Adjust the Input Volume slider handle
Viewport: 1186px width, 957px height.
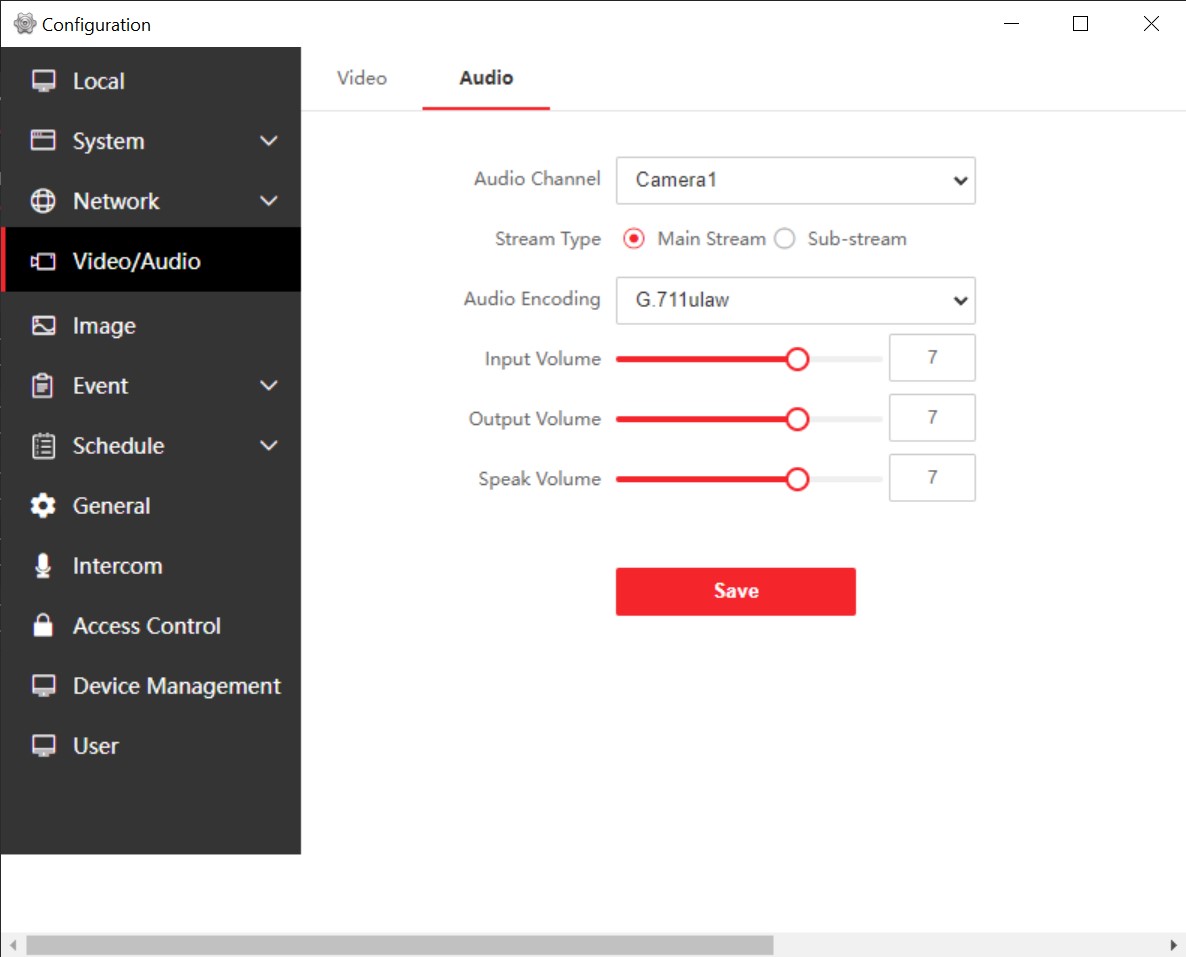click(x=797, y=358)
